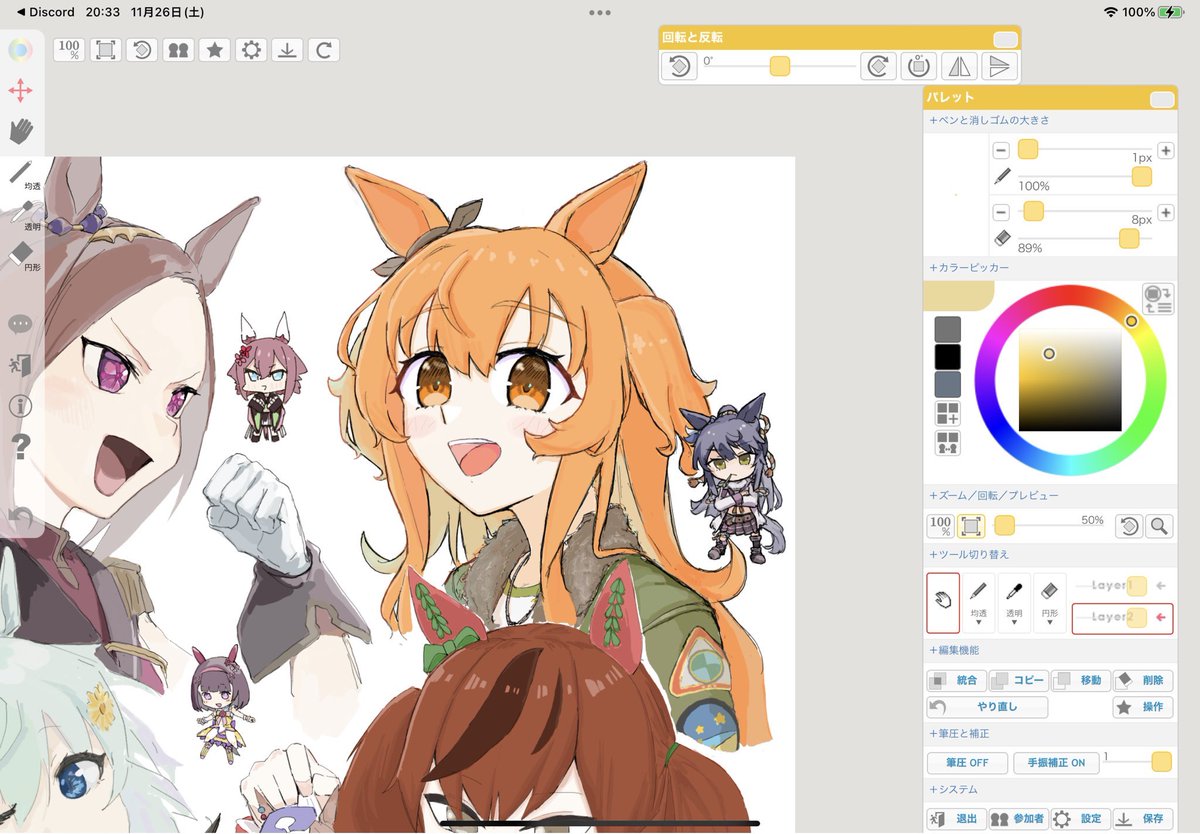
Task: Collapse the 編集機能 section
Action: pyautogui.click(x=954, y=650)
